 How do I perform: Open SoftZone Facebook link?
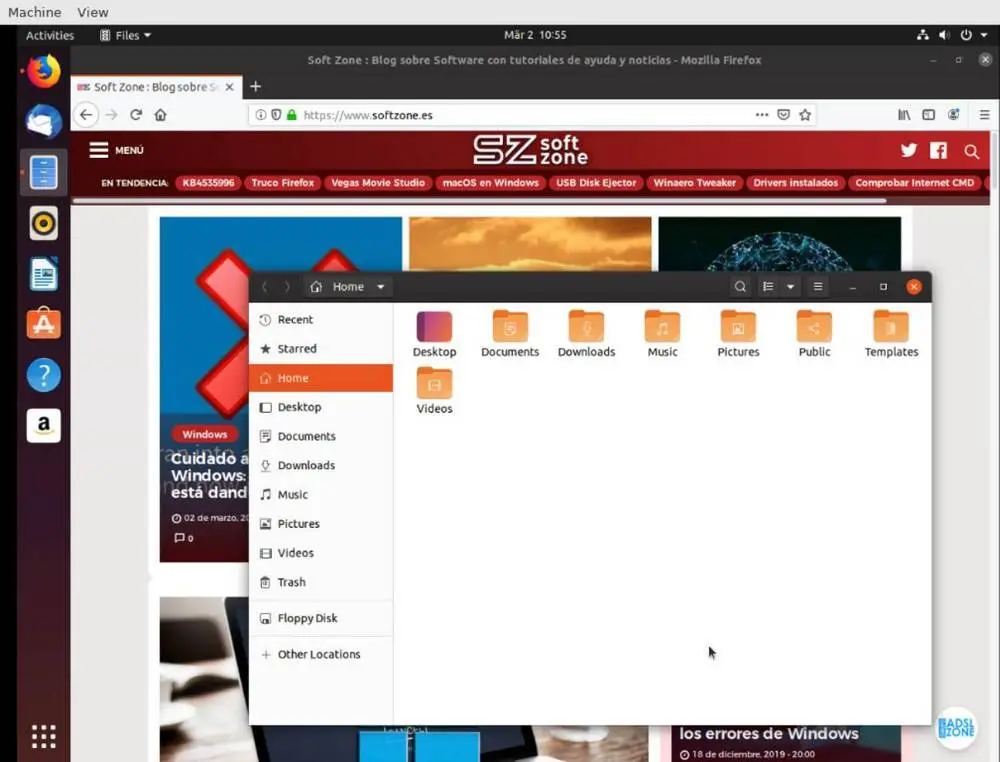click(938, 150)
